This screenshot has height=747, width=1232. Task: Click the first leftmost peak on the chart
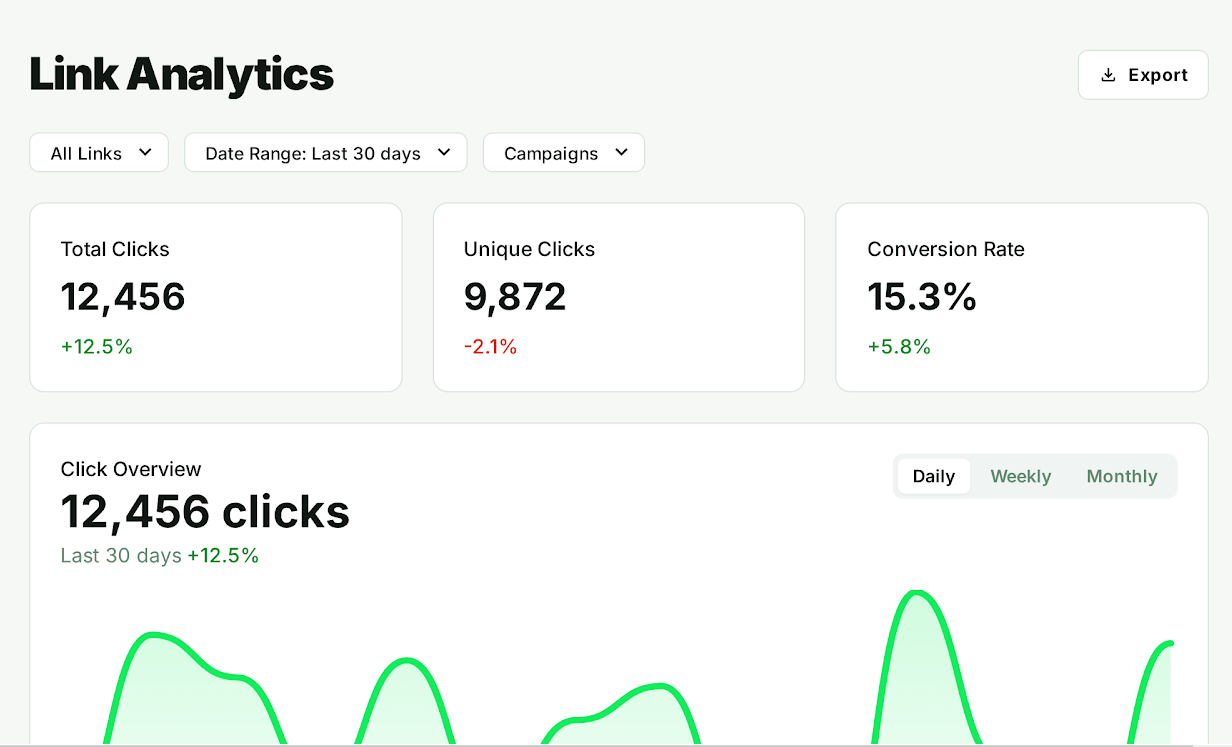tap(153, 635)
